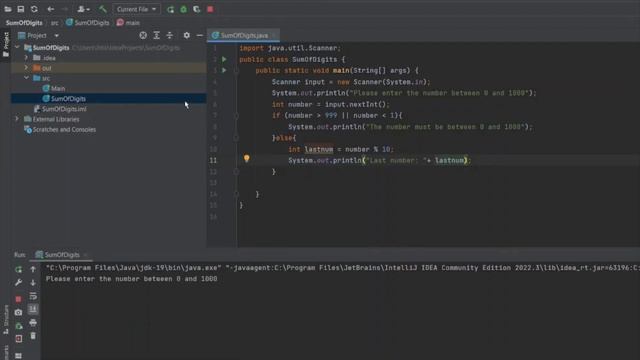Image resolution: width=640 pixels, height=360 pixels.
Task: Navigate back with the left arrow icon
Action: point(51,9)
